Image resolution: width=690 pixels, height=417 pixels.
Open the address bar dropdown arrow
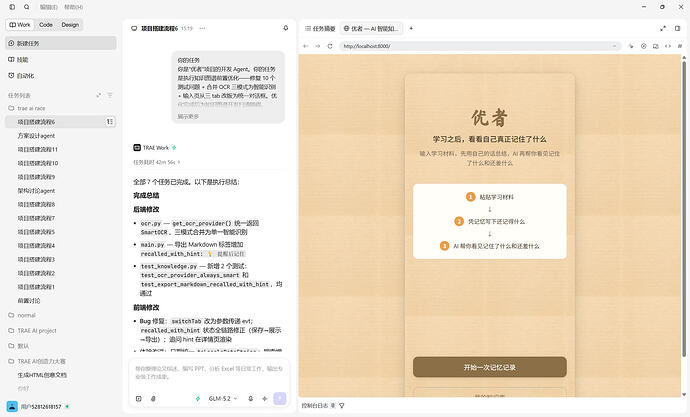(x=614, y=46)
